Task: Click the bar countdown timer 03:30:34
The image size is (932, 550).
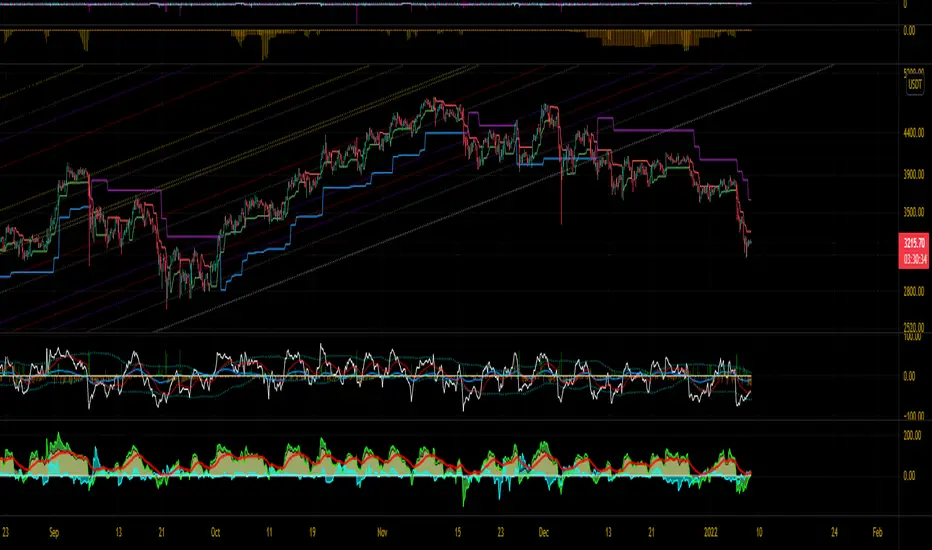Action: [914, 259]
